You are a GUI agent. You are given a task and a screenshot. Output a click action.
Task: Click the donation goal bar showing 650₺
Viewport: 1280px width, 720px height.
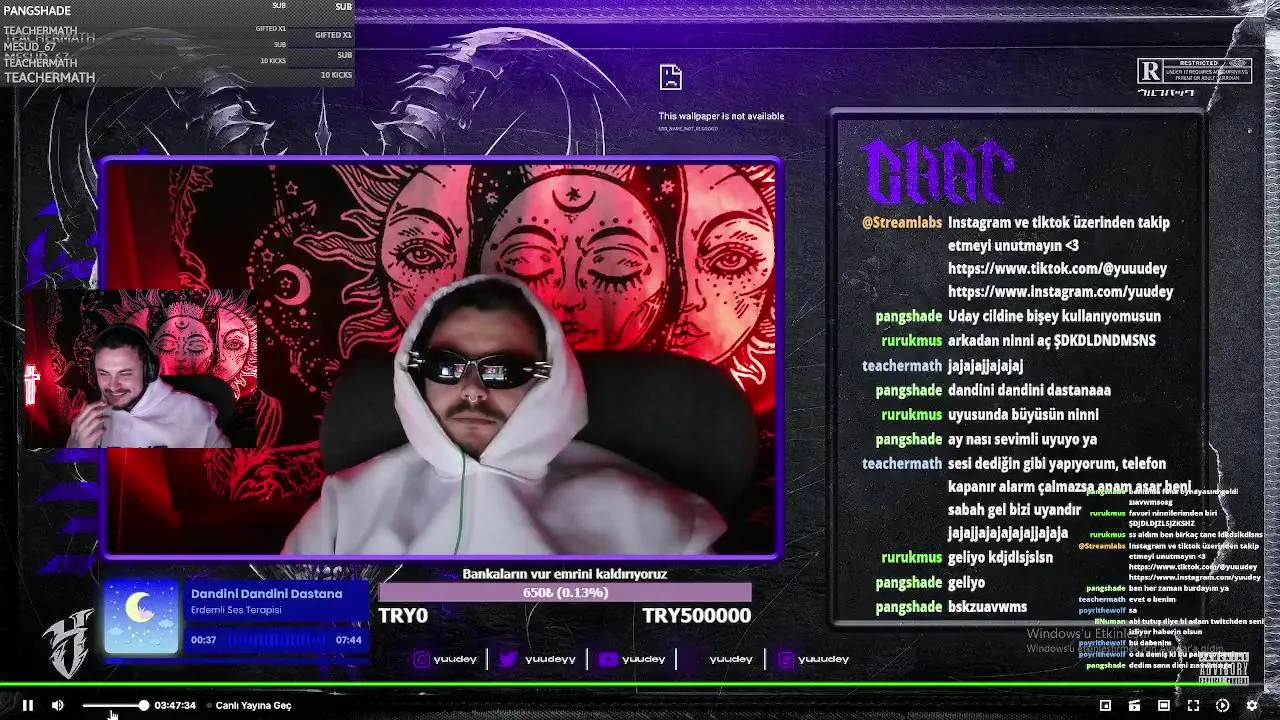(565, 593)
